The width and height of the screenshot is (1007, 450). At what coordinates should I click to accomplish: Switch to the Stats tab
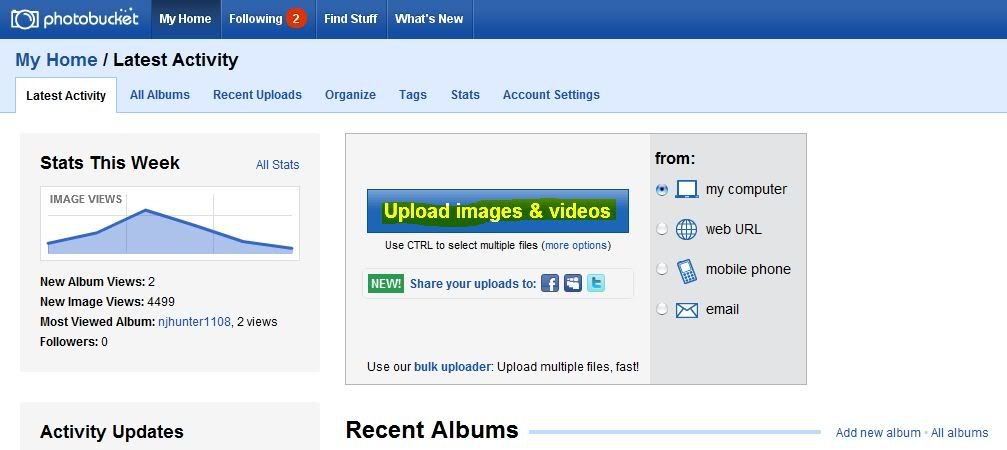click(x=465, y=94)
